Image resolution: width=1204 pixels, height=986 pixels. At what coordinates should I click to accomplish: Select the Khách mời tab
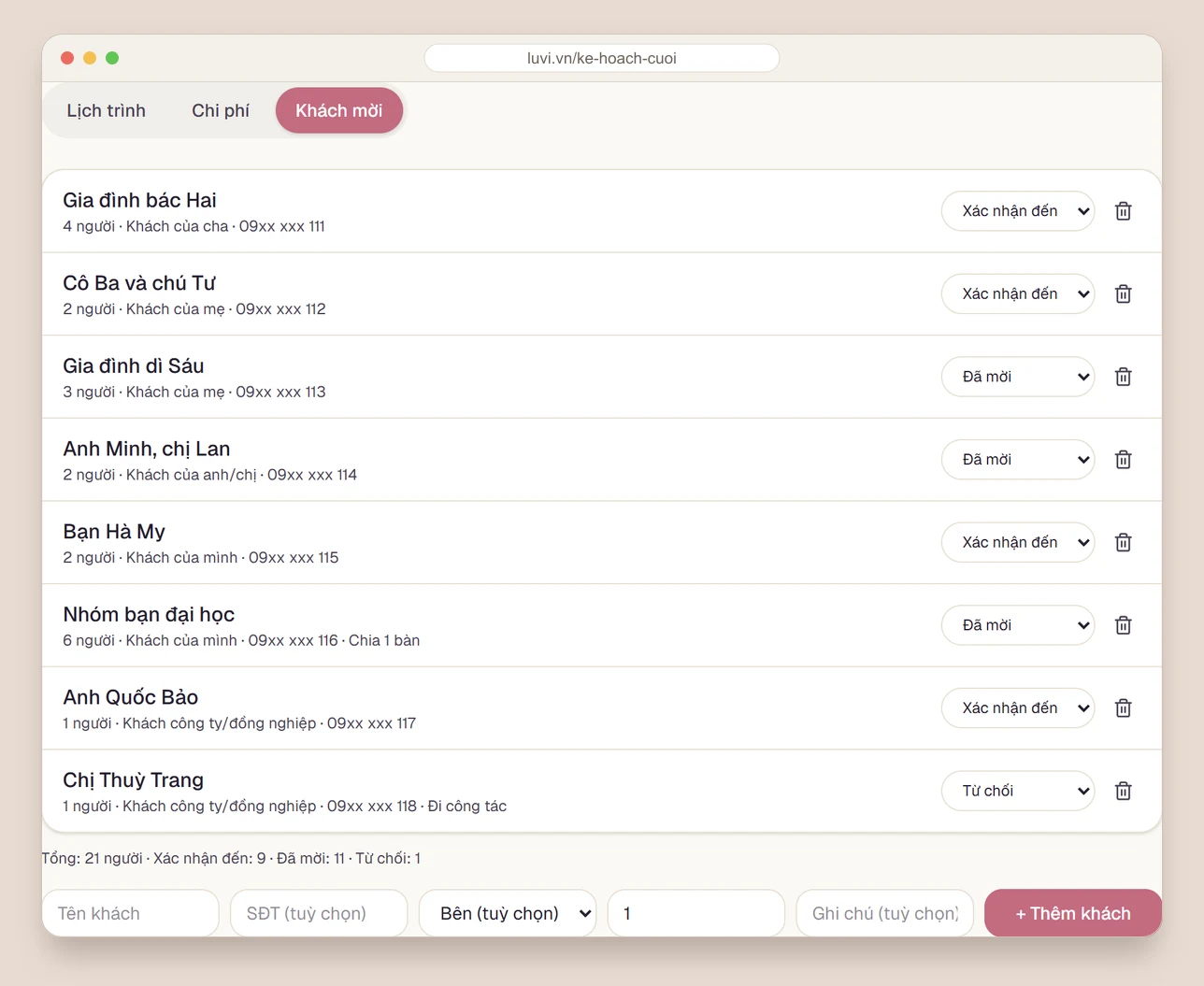(x=339, y=110)
